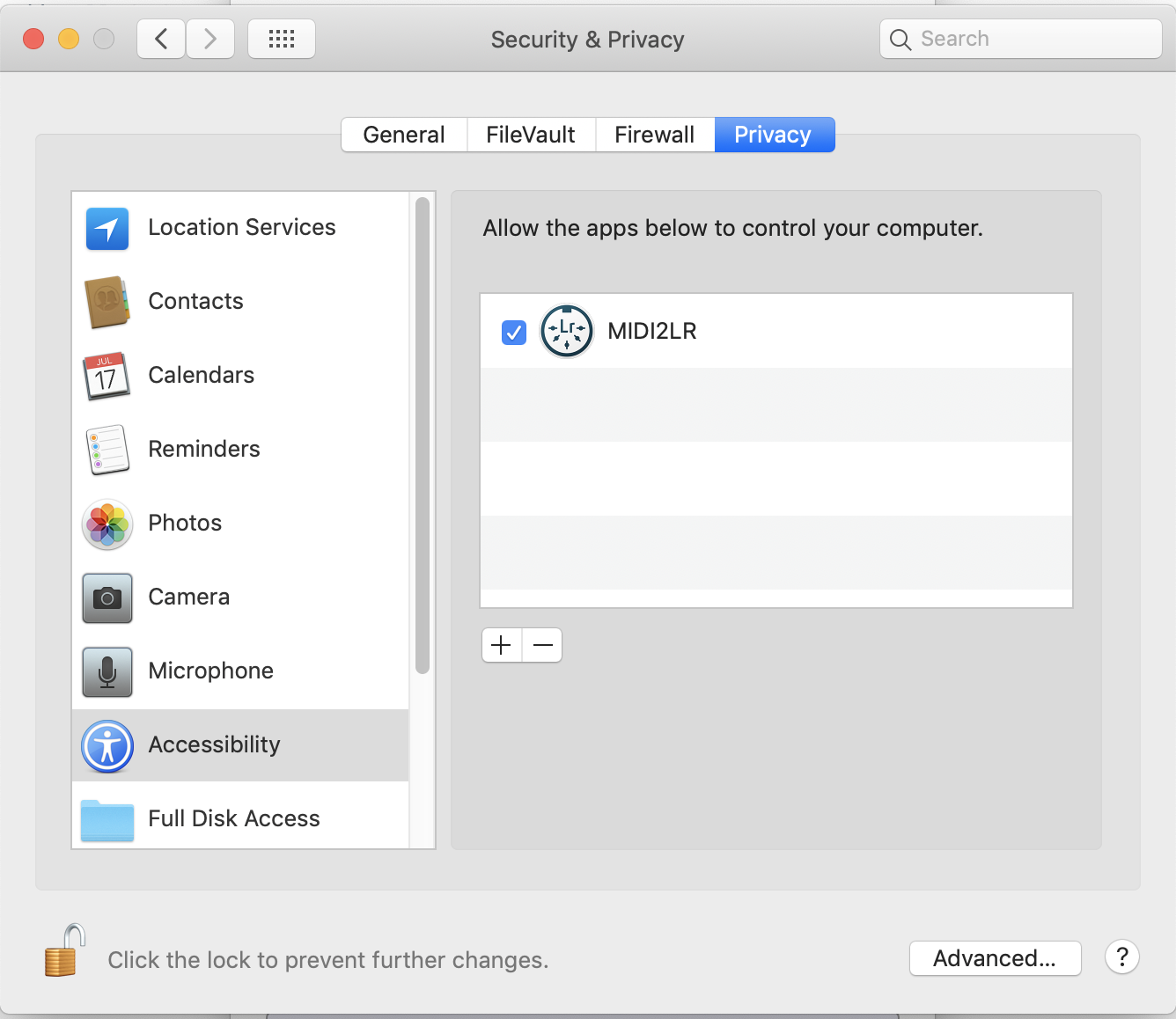The height and width of the screenshot is (1019, 1176).
Task: Select the Calendars icon in sidebar
Action: (107, 376)
